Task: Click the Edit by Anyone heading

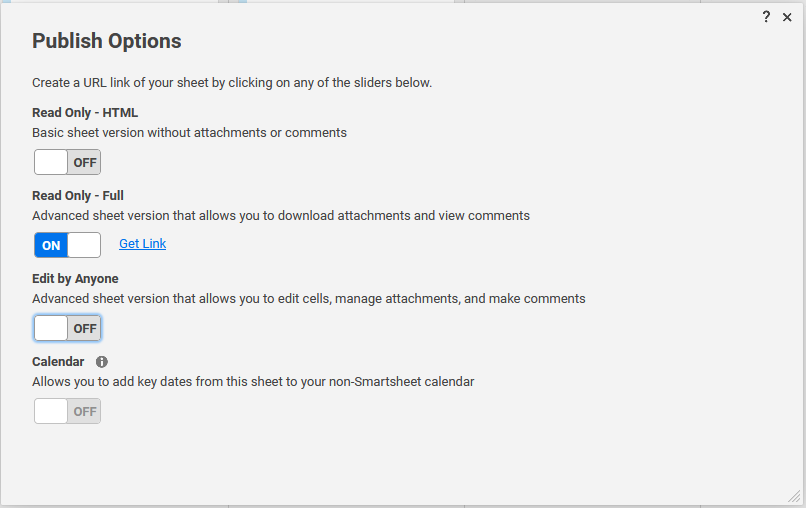Action: (x=75, y=279)
